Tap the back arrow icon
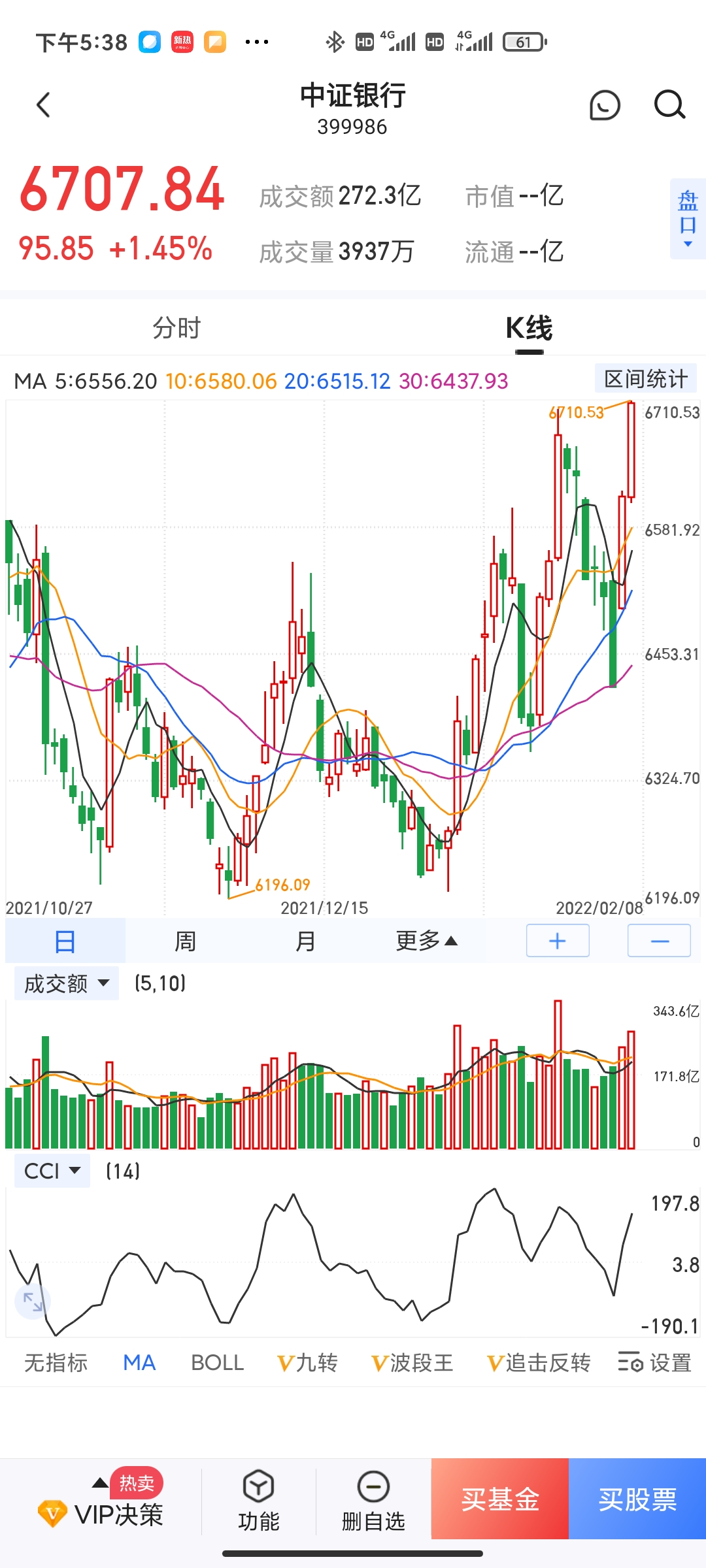 pos(43,105)
